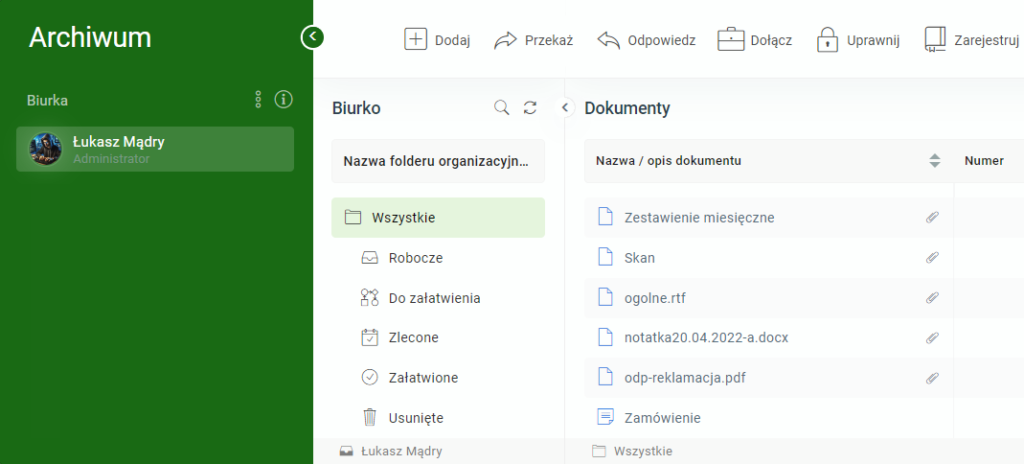Select the Łukasz Mądry Administrator entry
The image size is (1024, 464).
(x=155, y=149)
